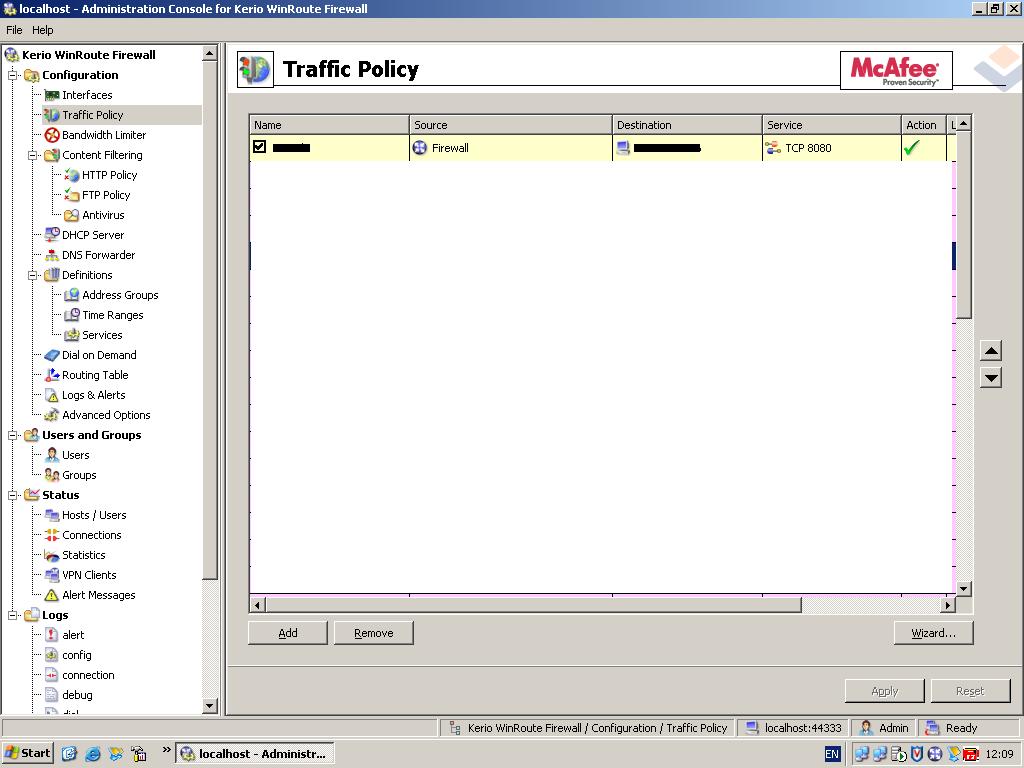
Task: Click the navigation tree scroll-down arrow
Action: (210, 705)
